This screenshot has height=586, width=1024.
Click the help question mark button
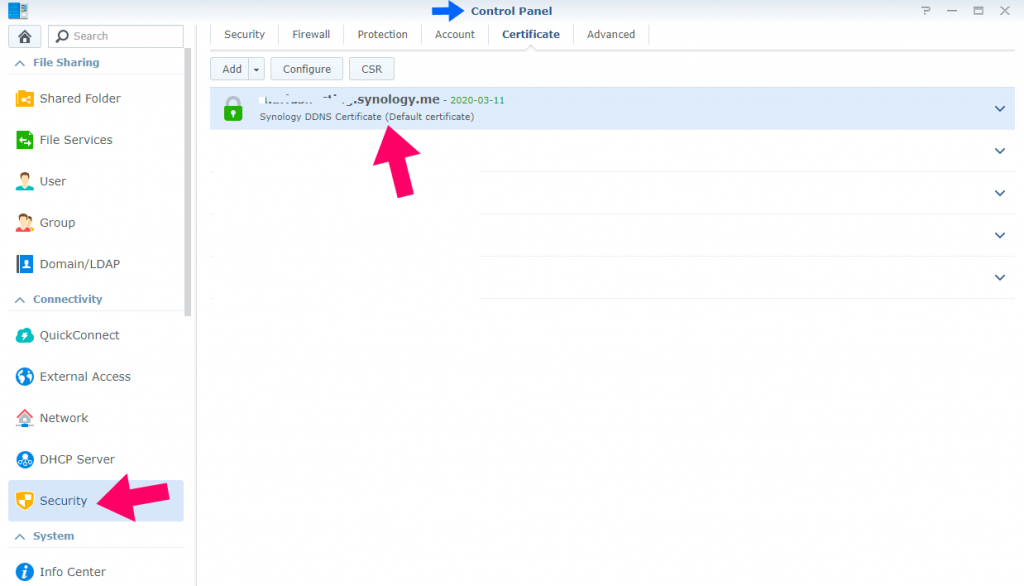pyautogui.click(x=925, y=11)
